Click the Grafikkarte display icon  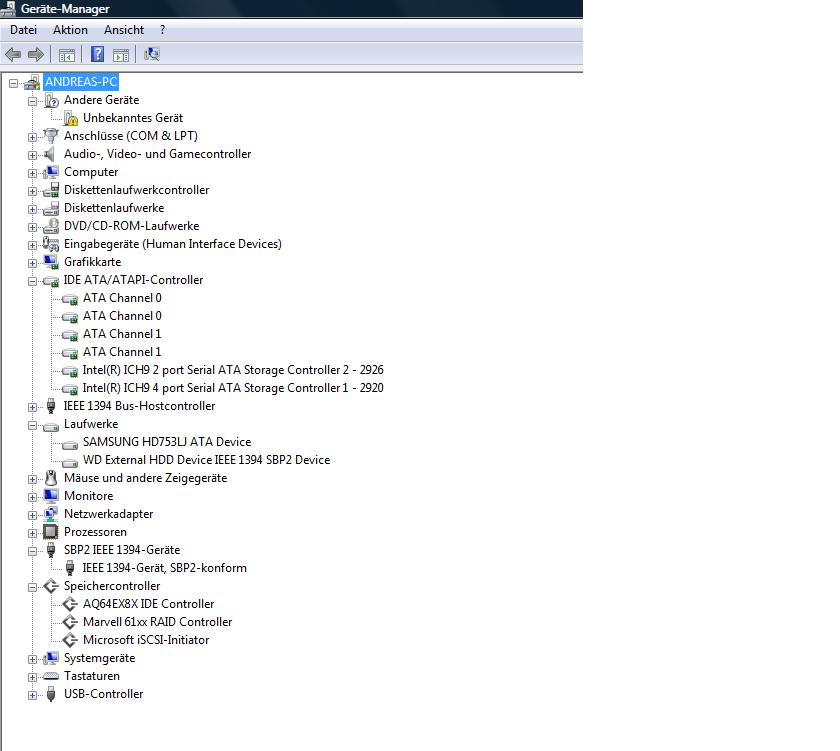click(51, 262)
